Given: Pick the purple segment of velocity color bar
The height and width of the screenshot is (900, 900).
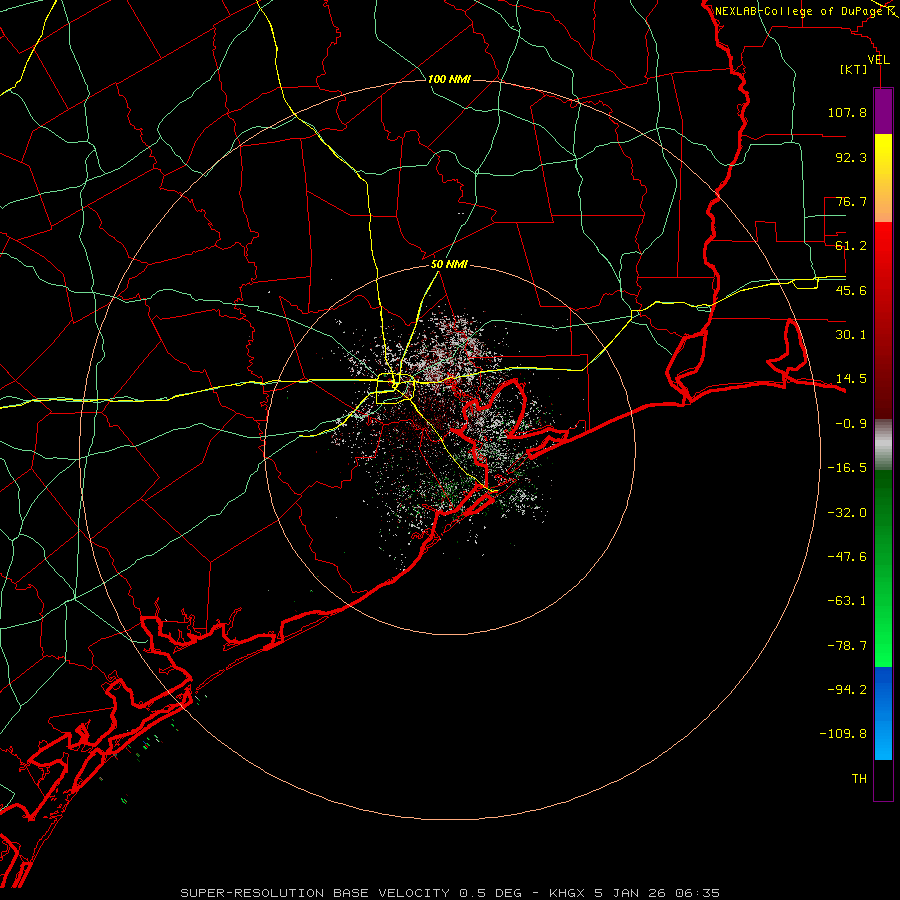Looking at the screenshot, I should (883, 111).
